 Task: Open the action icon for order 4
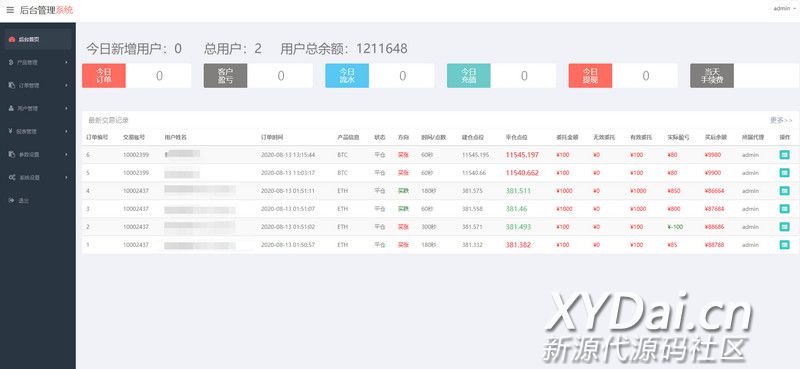click(784, 191)
